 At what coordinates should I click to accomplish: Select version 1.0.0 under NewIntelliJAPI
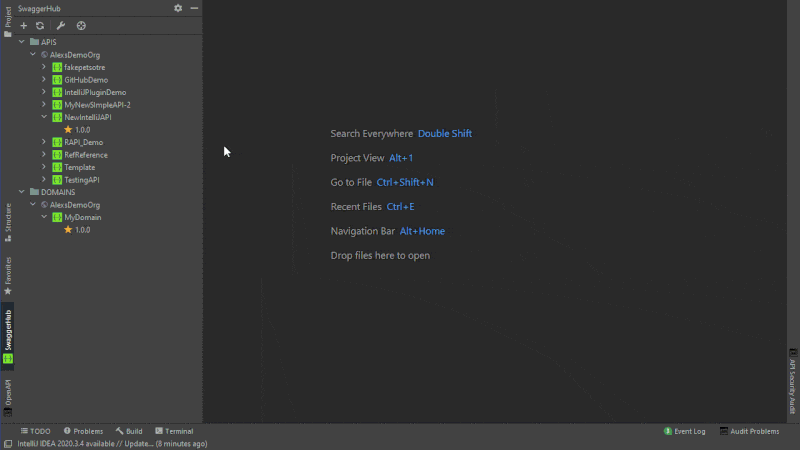83,130
